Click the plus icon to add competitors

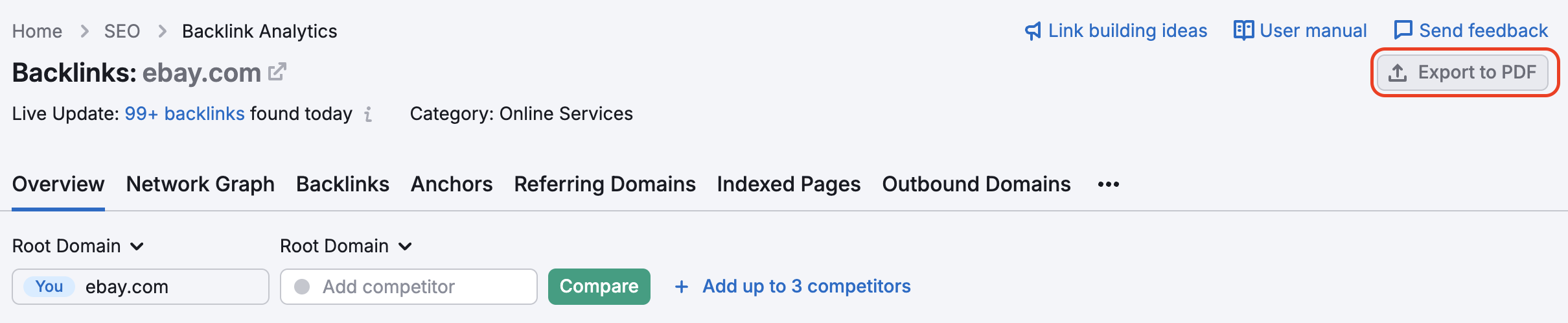(x=681, y=287)
